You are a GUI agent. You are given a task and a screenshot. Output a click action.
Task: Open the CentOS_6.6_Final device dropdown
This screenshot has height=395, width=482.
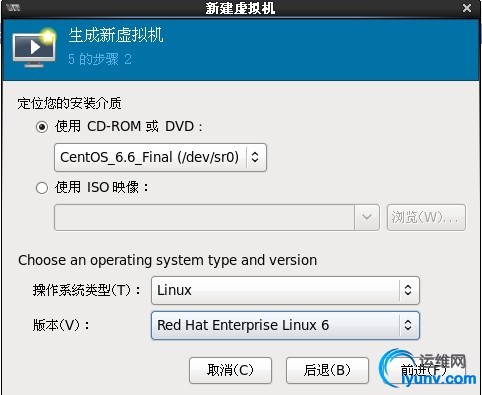[x=160, y=157]
